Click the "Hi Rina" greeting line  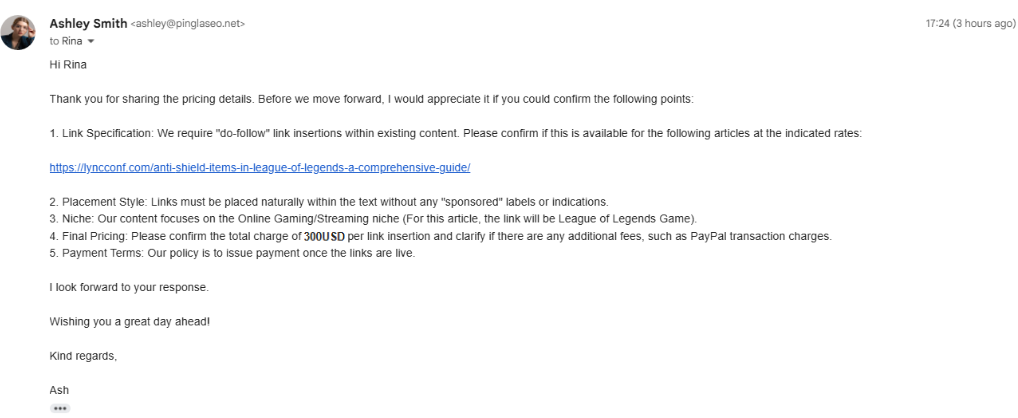[x=68, y=65]
